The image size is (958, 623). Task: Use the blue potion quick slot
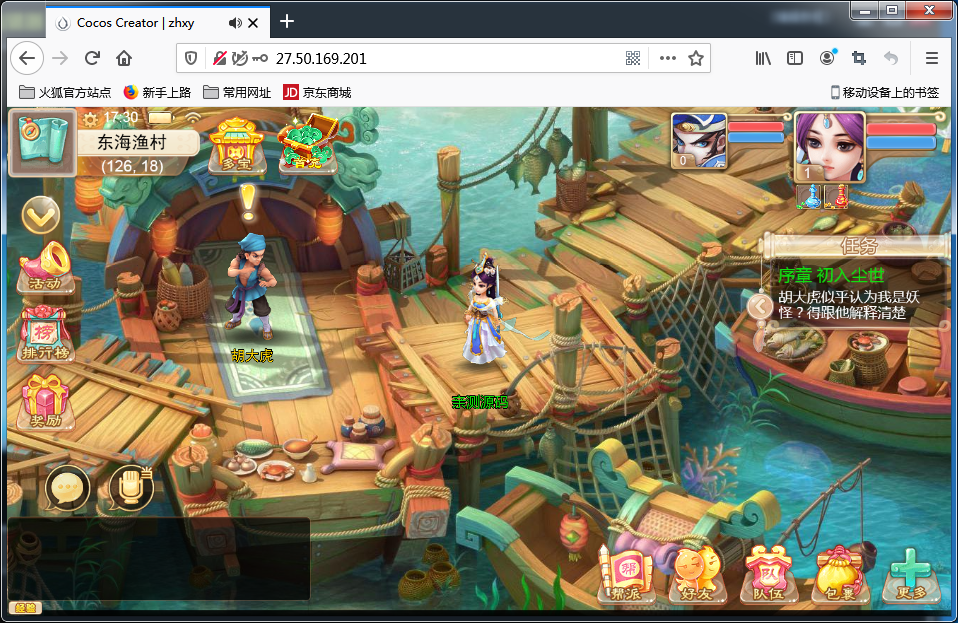point(809,196)
